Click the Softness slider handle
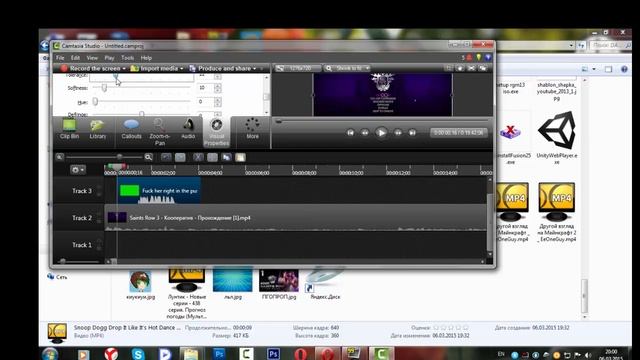Viewport: 640px width, 360px height. 104,88
